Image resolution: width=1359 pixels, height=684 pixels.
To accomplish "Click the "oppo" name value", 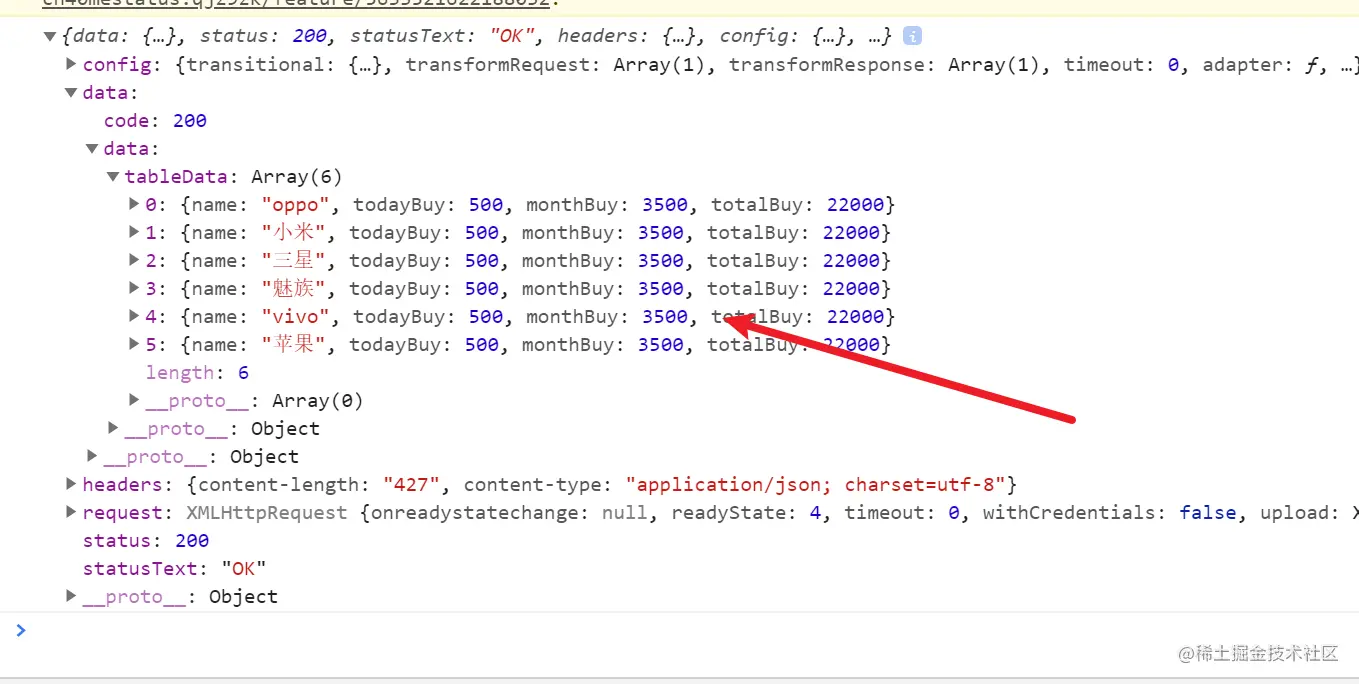I will (x=293, y=205).
